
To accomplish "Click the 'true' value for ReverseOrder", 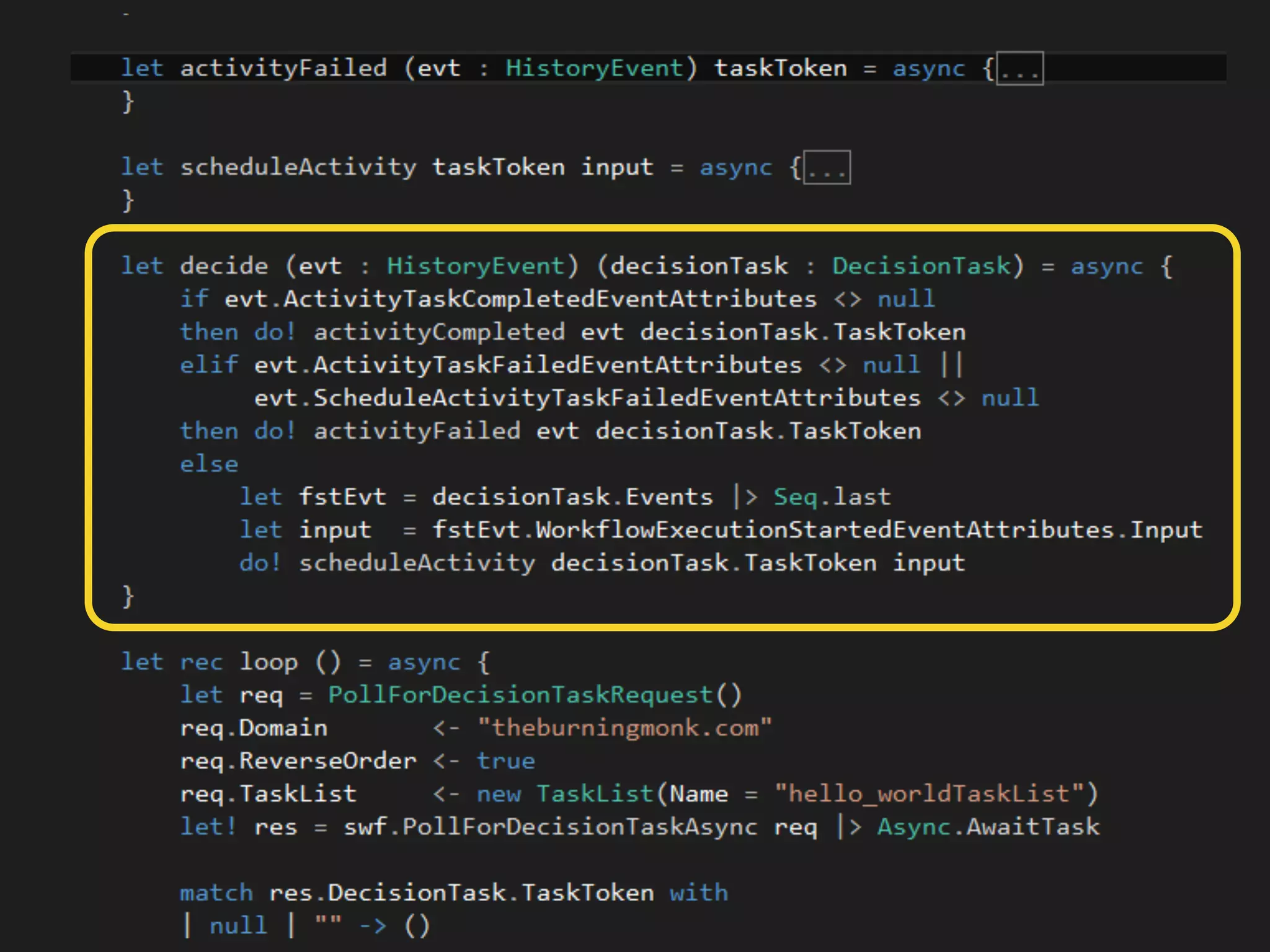I will [505, 761].
